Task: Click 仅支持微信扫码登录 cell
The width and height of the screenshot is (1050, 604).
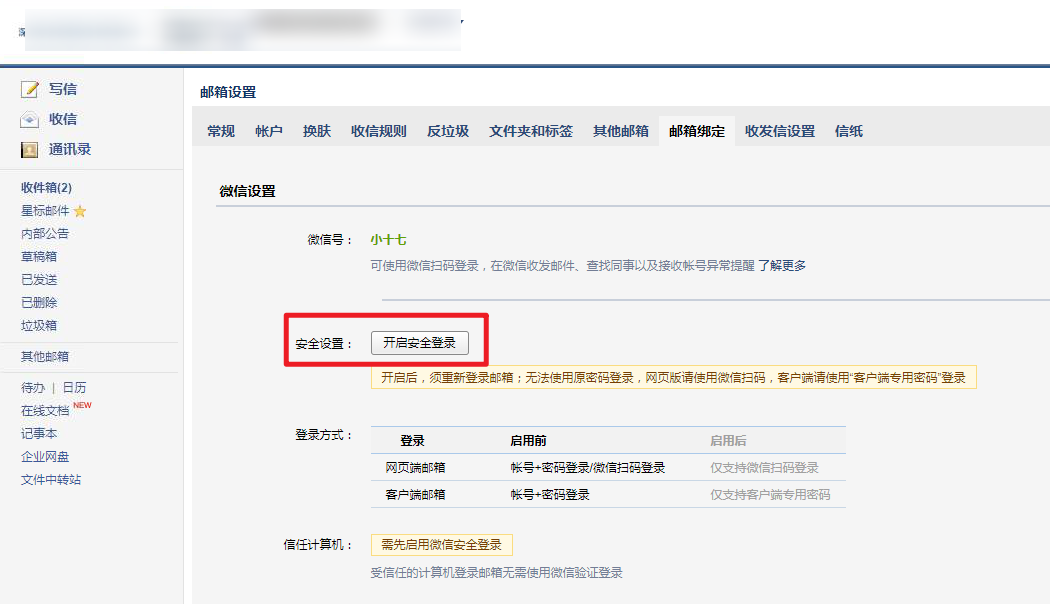Action: pyautogui.click(x=764, y=467)
